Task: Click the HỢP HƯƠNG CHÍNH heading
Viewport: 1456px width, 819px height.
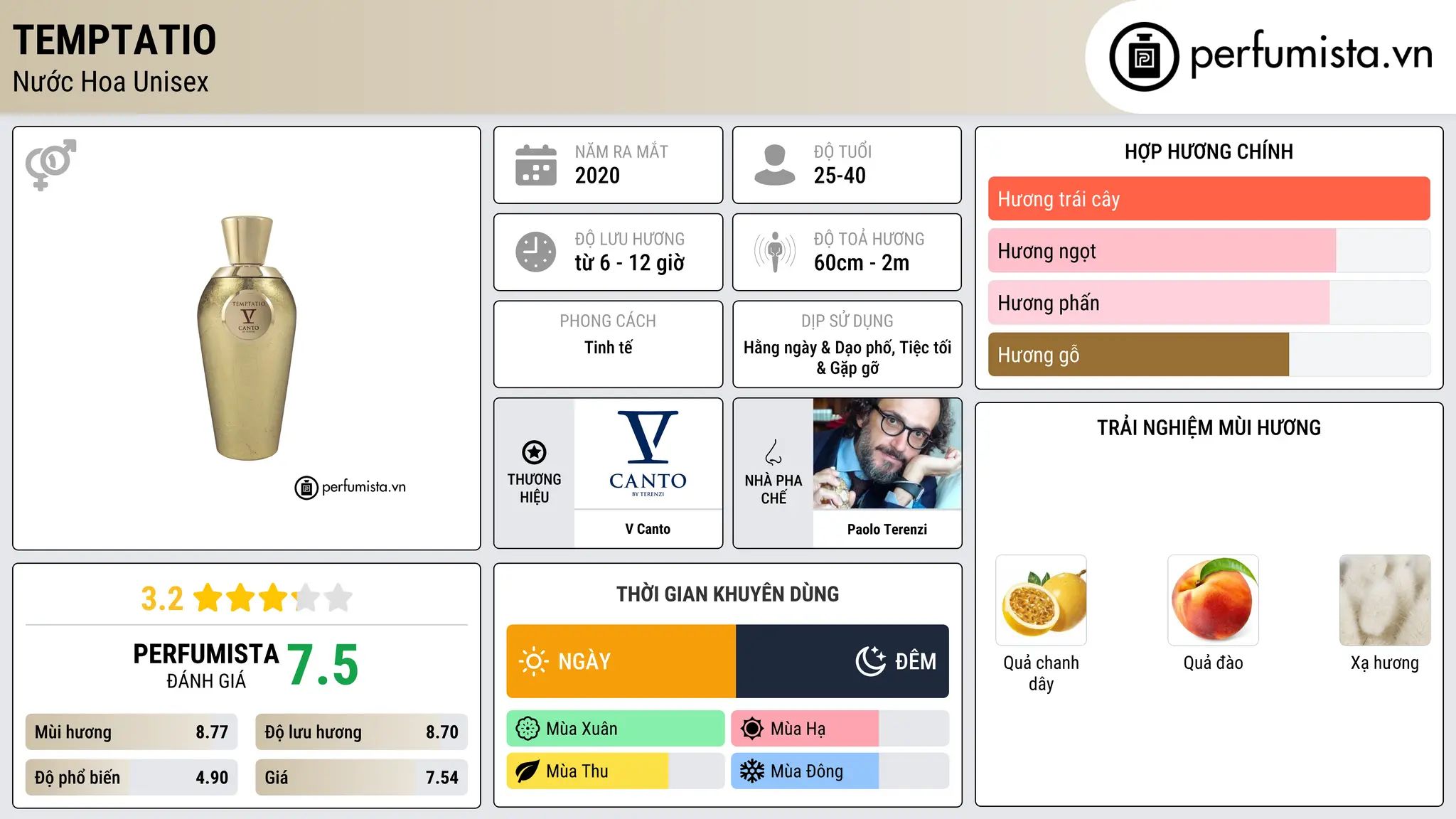Action: pyautogui.click(x=1209, y=151)
